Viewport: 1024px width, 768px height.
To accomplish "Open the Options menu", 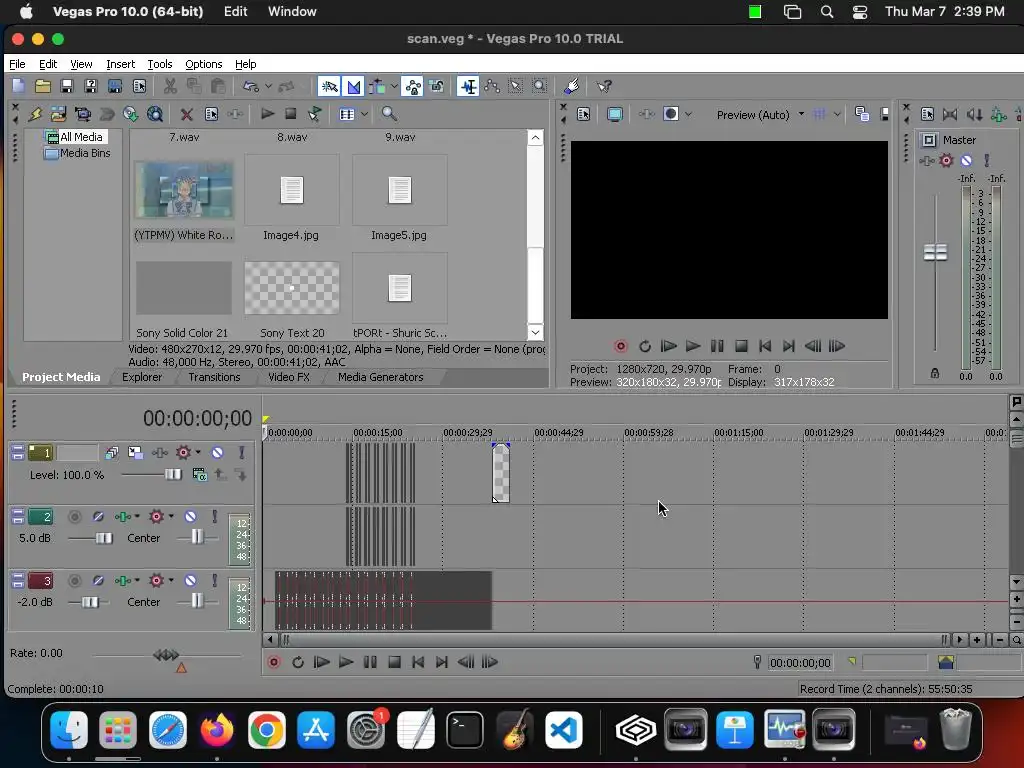I will point(204,64).
